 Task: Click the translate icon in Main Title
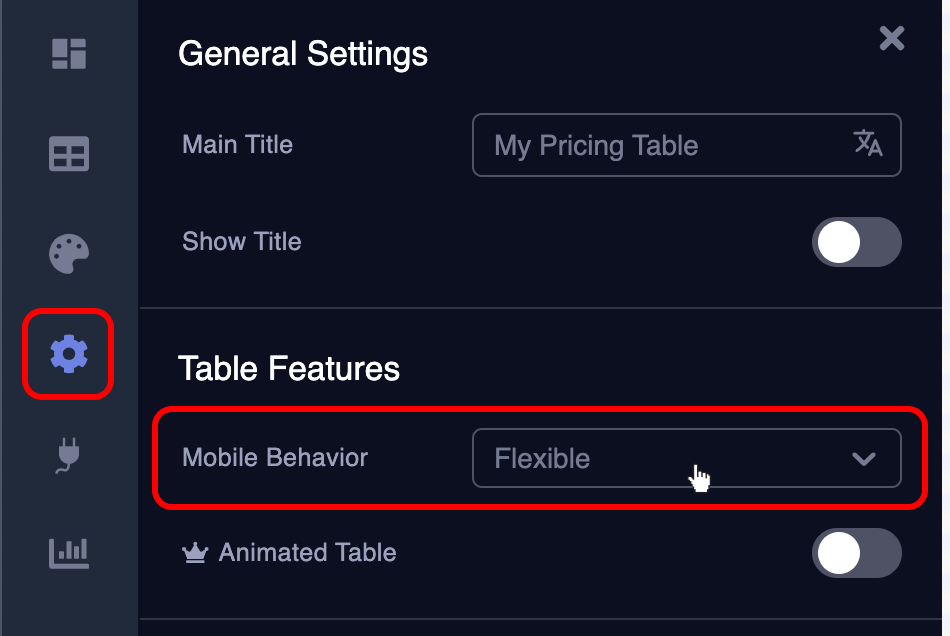[x=868, y=144]
